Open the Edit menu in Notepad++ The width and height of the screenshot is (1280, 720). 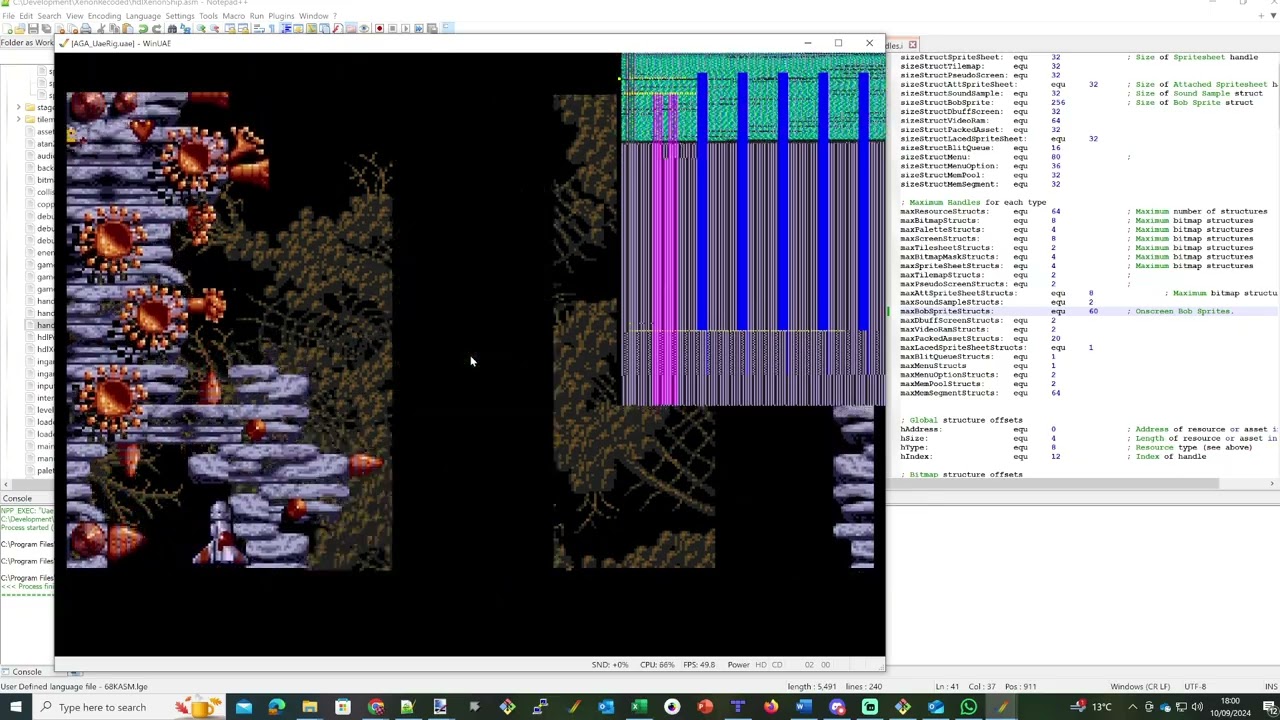click(26, 16)
